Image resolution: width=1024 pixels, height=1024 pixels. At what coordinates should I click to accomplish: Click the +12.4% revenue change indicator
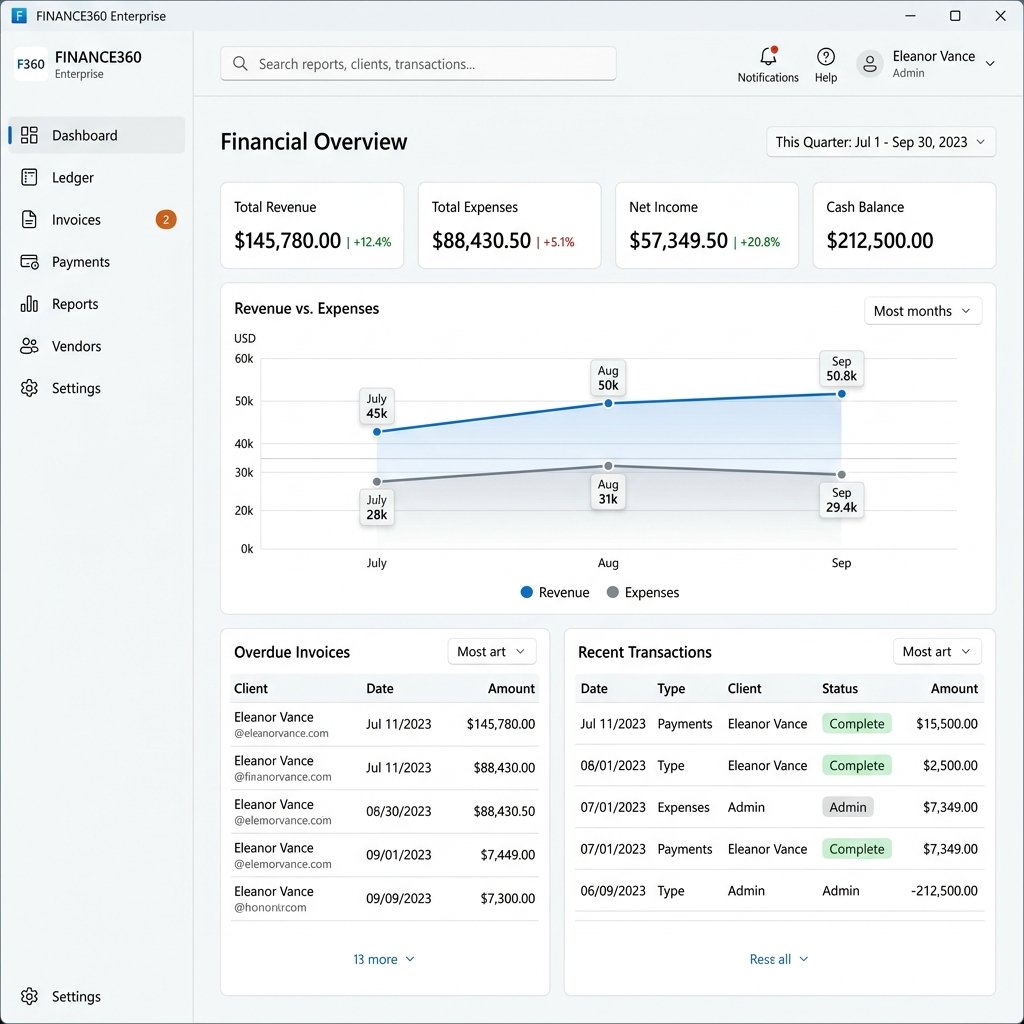372,242
